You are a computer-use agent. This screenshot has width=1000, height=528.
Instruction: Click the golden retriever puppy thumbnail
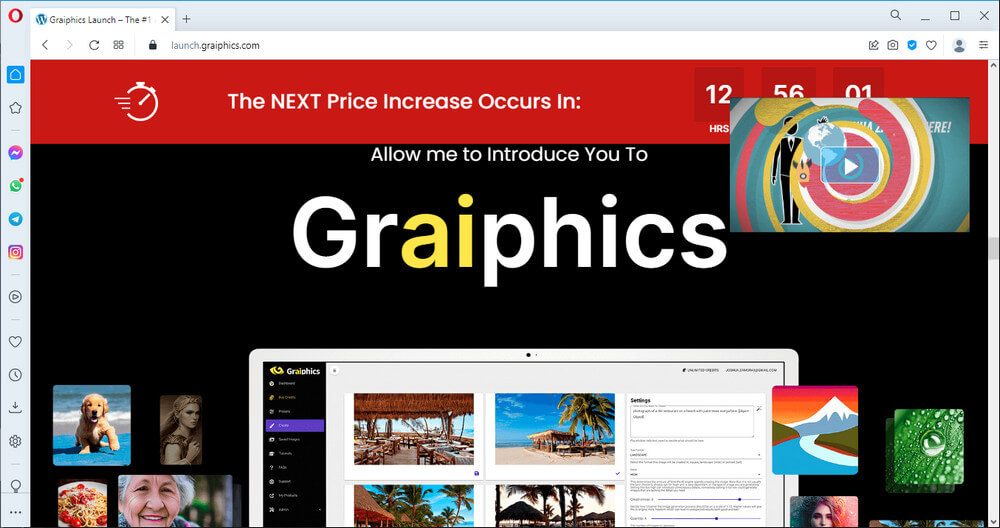pyautogui.click(x=92, y=425)
